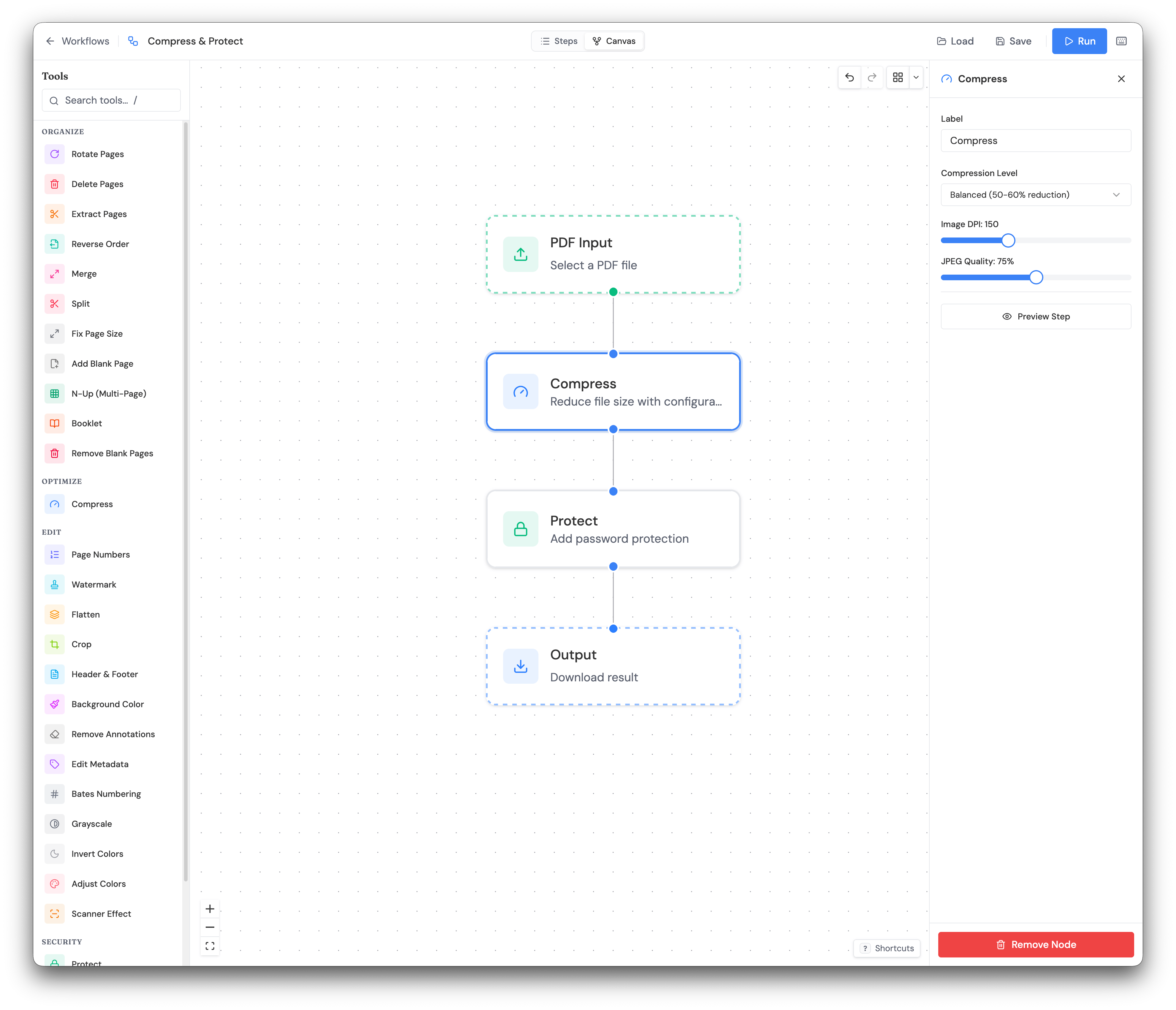Open the Shortcuts help button
1176x1010 pixels.
[x=887, y=948]
